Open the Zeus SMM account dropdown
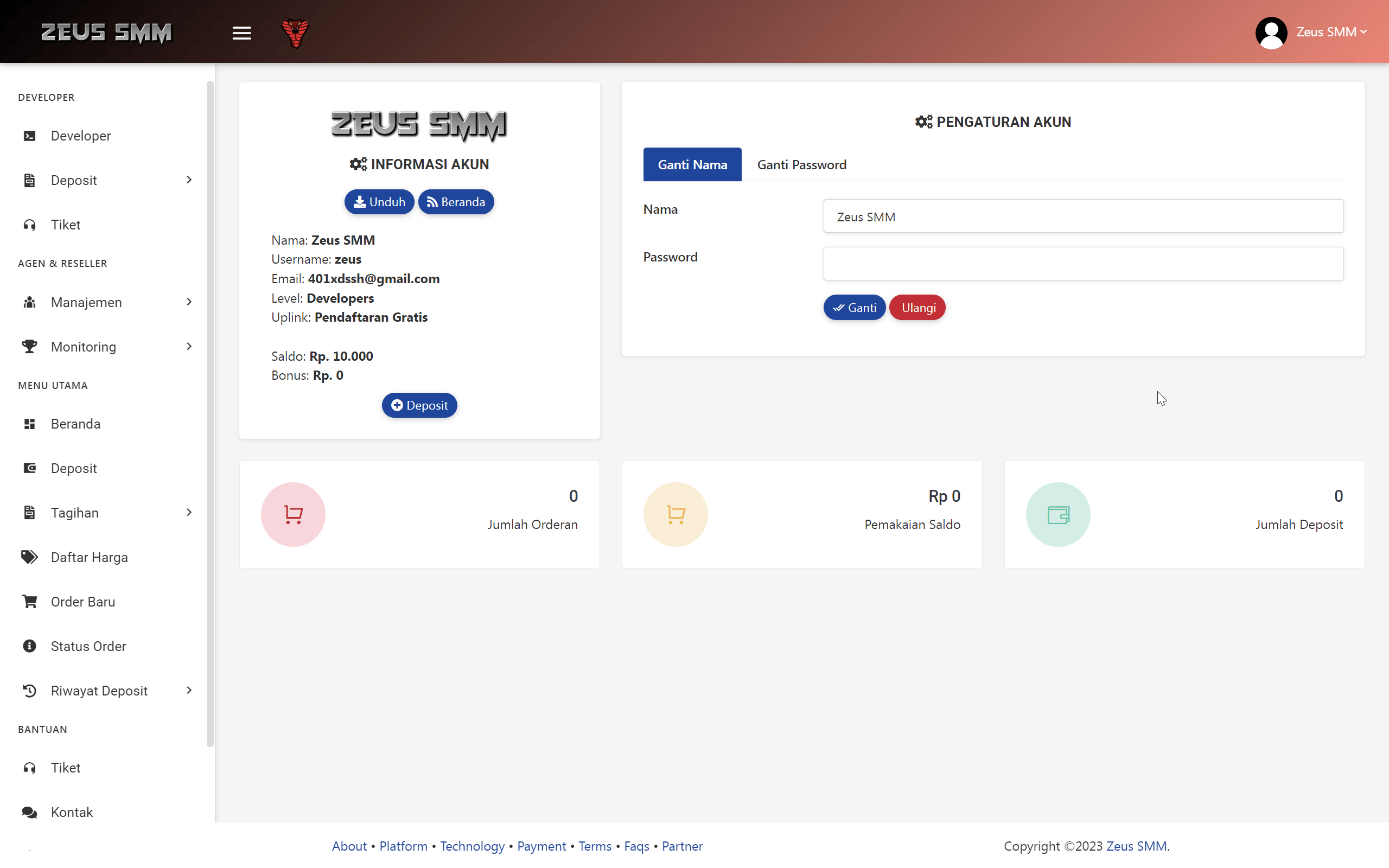The image size is (1389, 868). (x=1330, y=33)
